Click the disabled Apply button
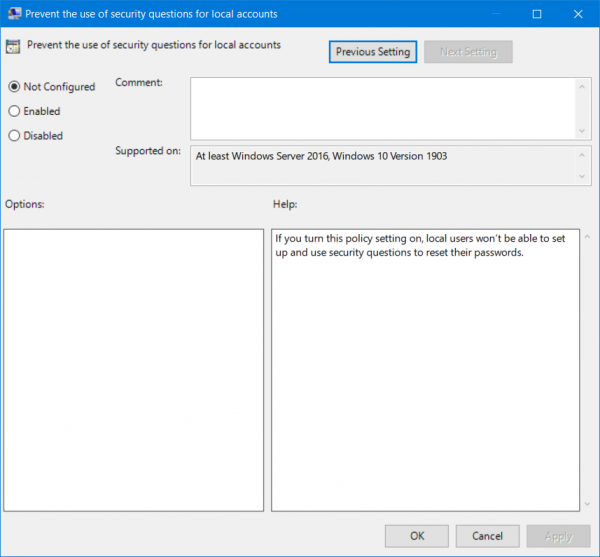This screenshot has height=557, width=600. (558, 536)
